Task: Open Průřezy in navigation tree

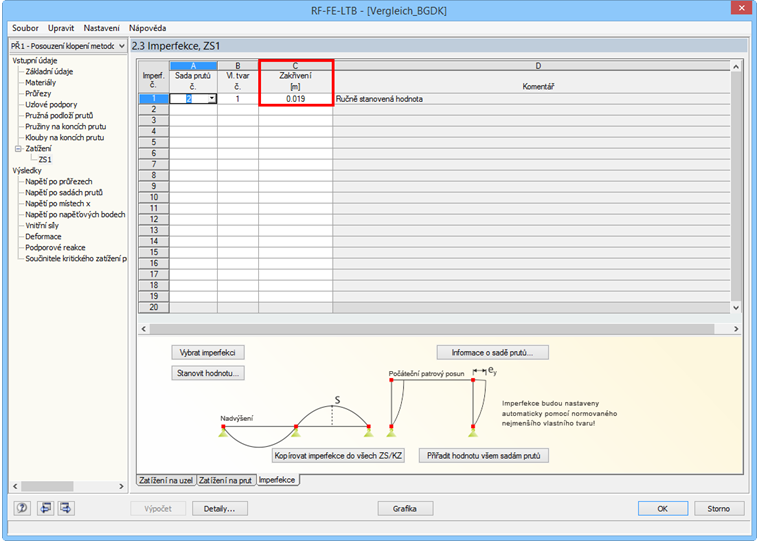Action: point(38,93)
